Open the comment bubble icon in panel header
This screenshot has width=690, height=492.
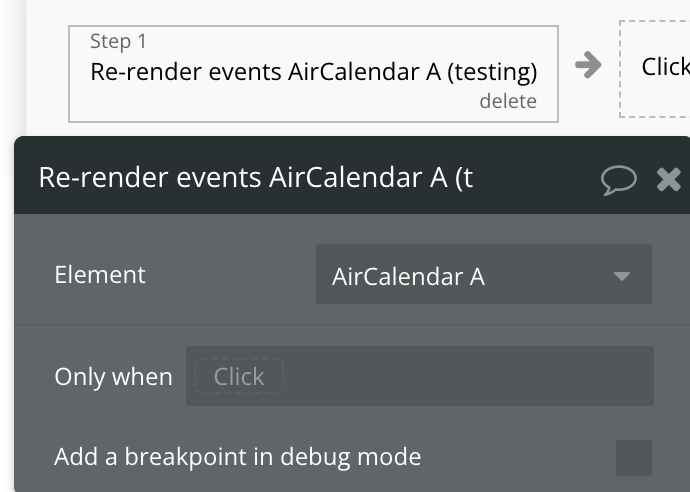click(x=618, y=180)
